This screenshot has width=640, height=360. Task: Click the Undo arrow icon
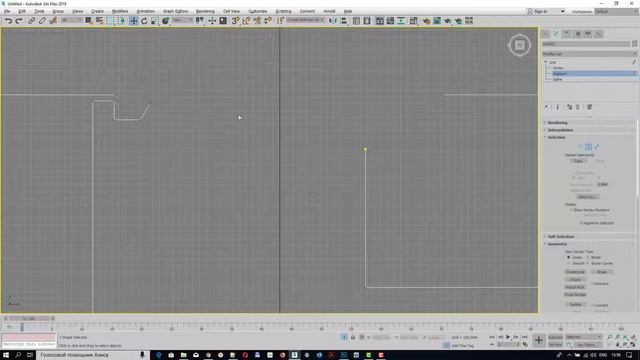[8, 20]
